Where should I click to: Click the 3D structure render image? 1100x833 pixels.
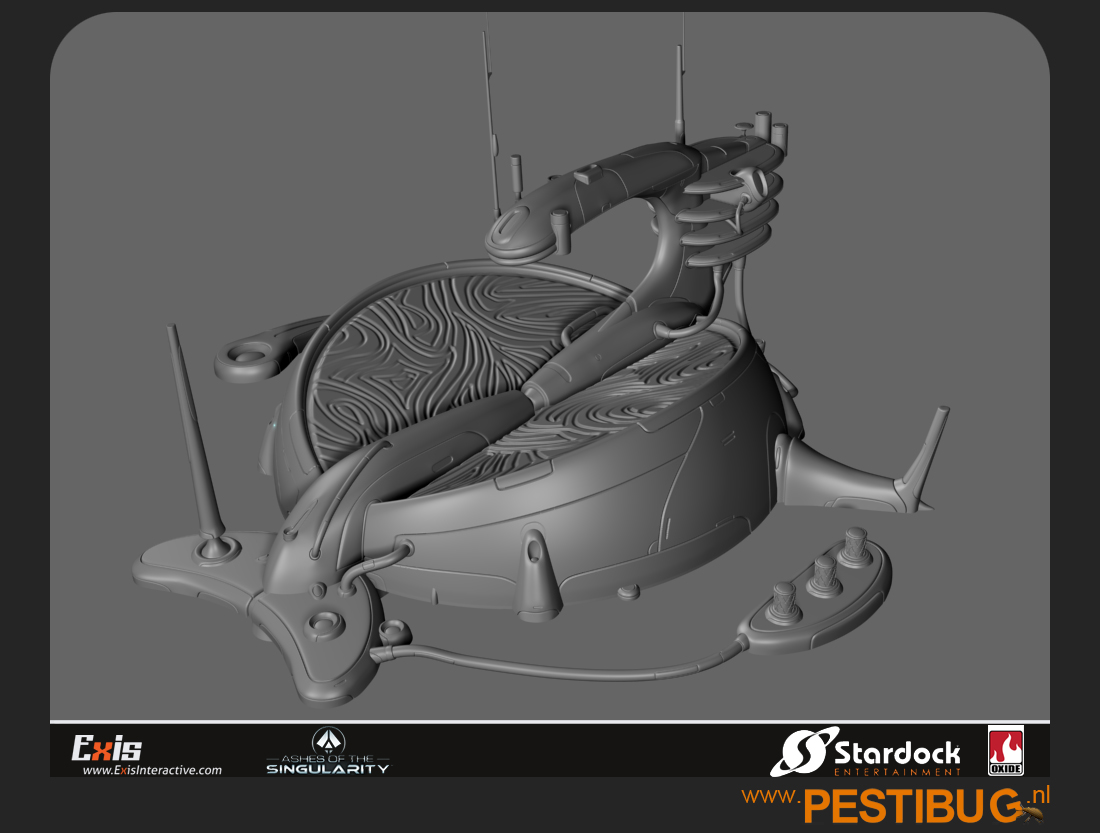(x=550, y=366)
